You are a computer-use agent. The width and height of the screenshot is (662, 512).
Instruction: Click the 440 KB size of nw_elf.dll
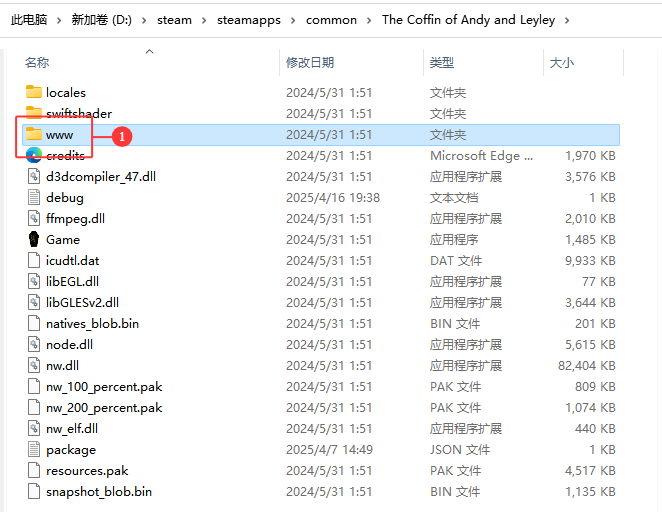(x=595, y=428)
